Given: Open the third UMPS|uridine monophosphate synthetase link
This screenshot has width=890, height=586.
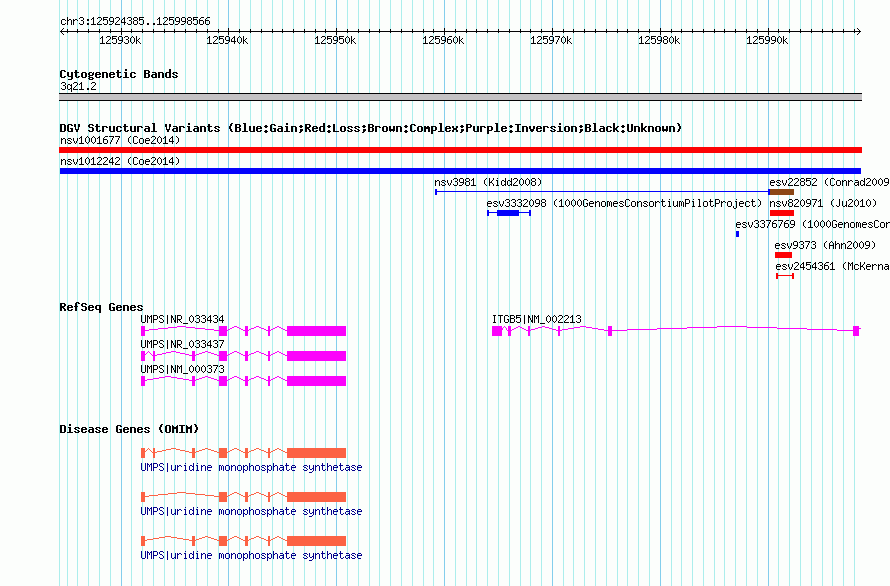Looking at the screenshot, I should (x=251, y=555).
